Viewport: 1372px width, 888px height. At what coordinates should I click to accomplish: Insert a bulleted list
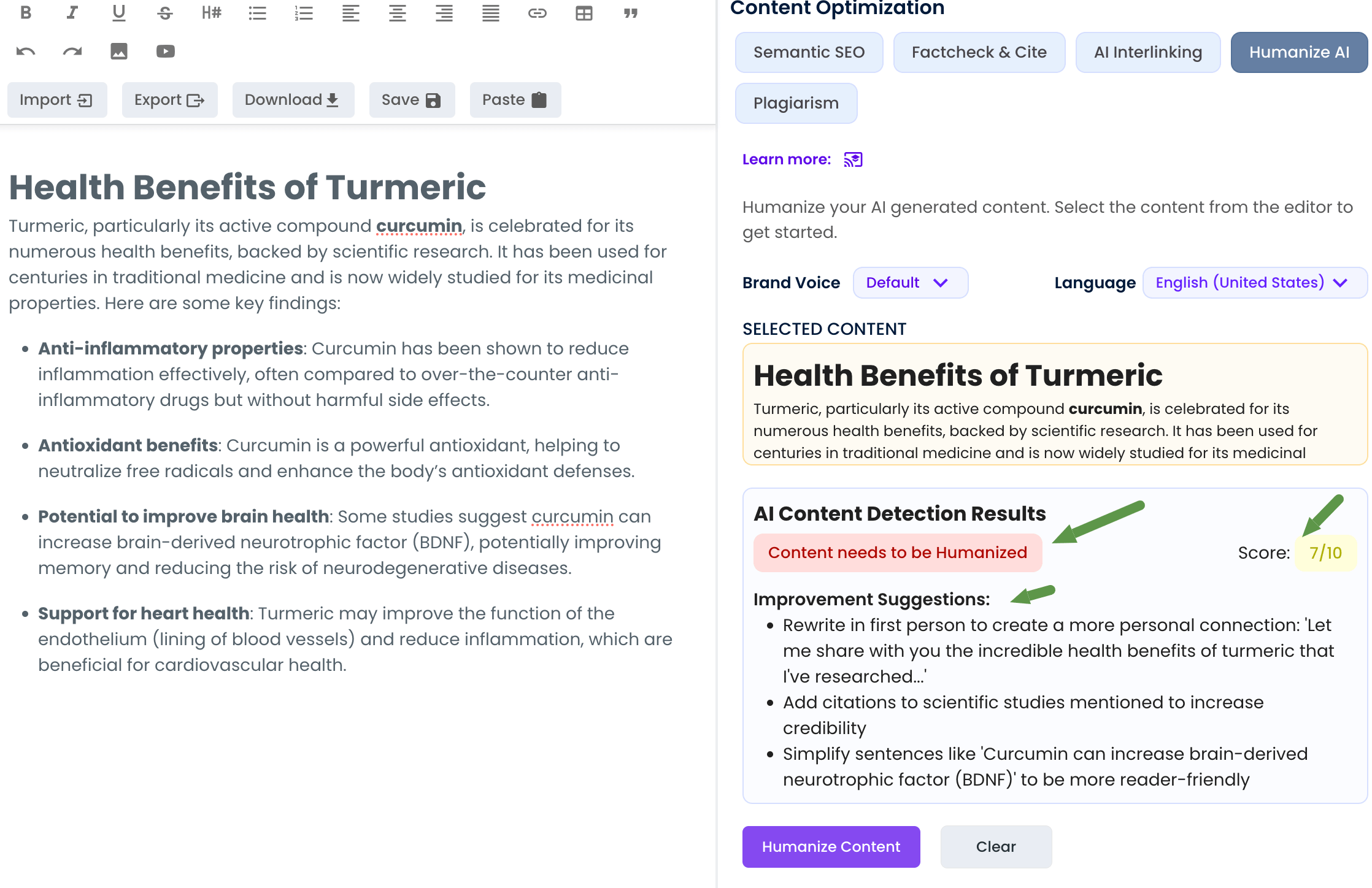(258, 13)
